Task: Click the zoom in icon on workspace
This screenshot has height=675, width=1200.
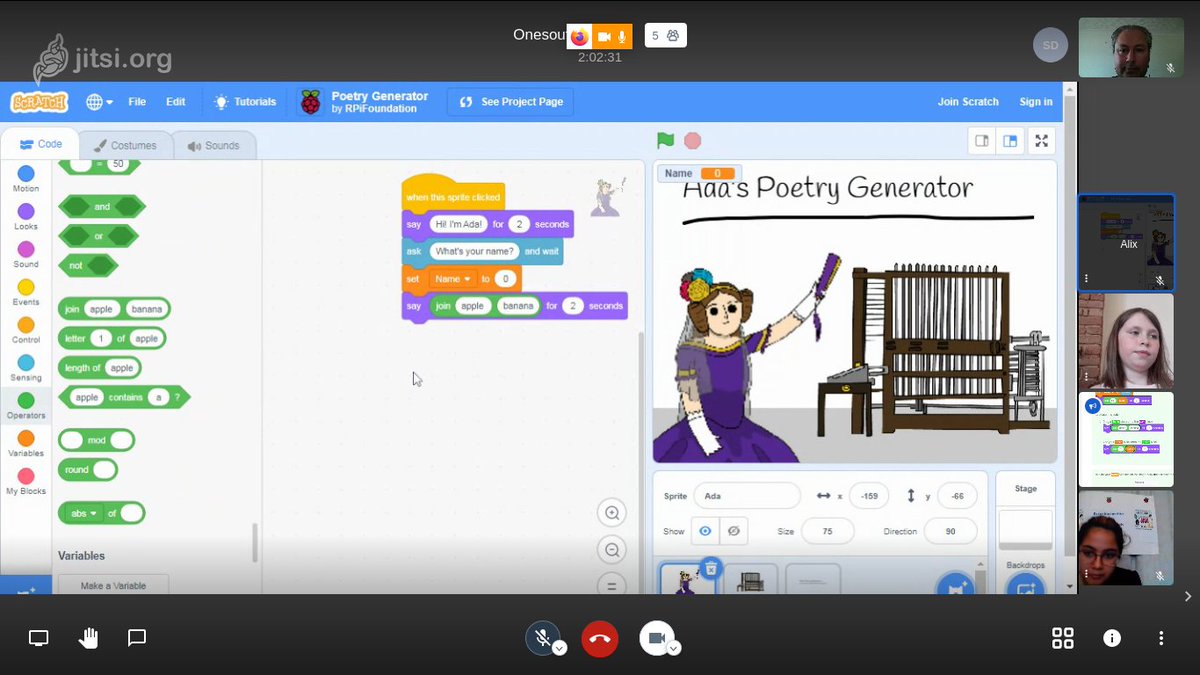Action: [611, 513]
